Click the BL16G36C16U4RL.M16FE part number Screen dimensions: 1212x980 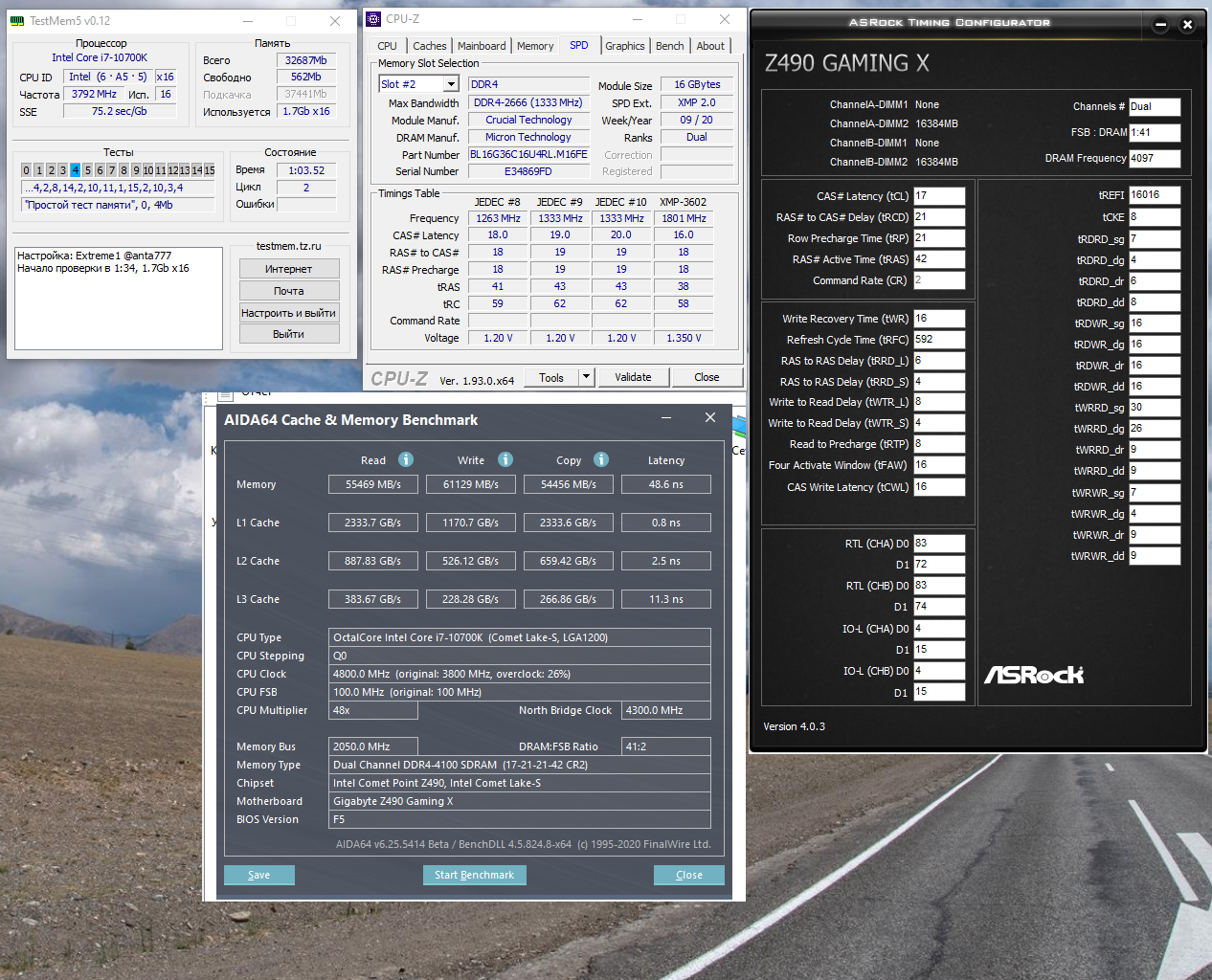pos(528,154)
